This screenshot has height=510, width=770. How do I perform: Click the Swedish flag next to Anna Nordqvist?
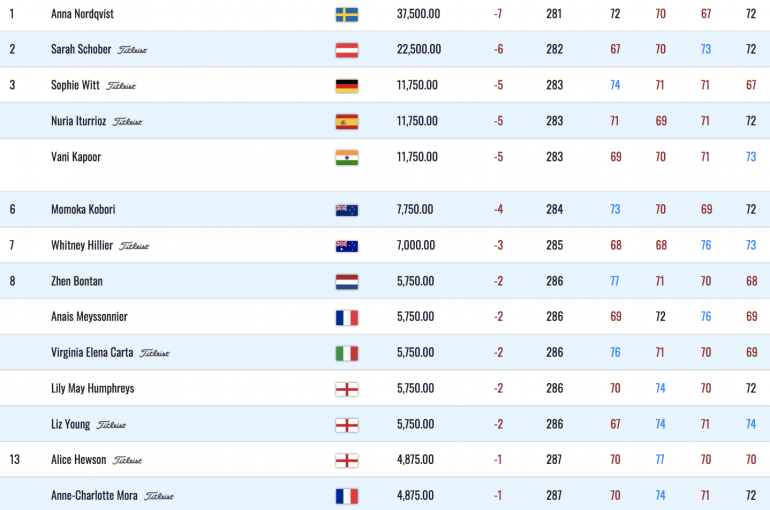point(347,15)
